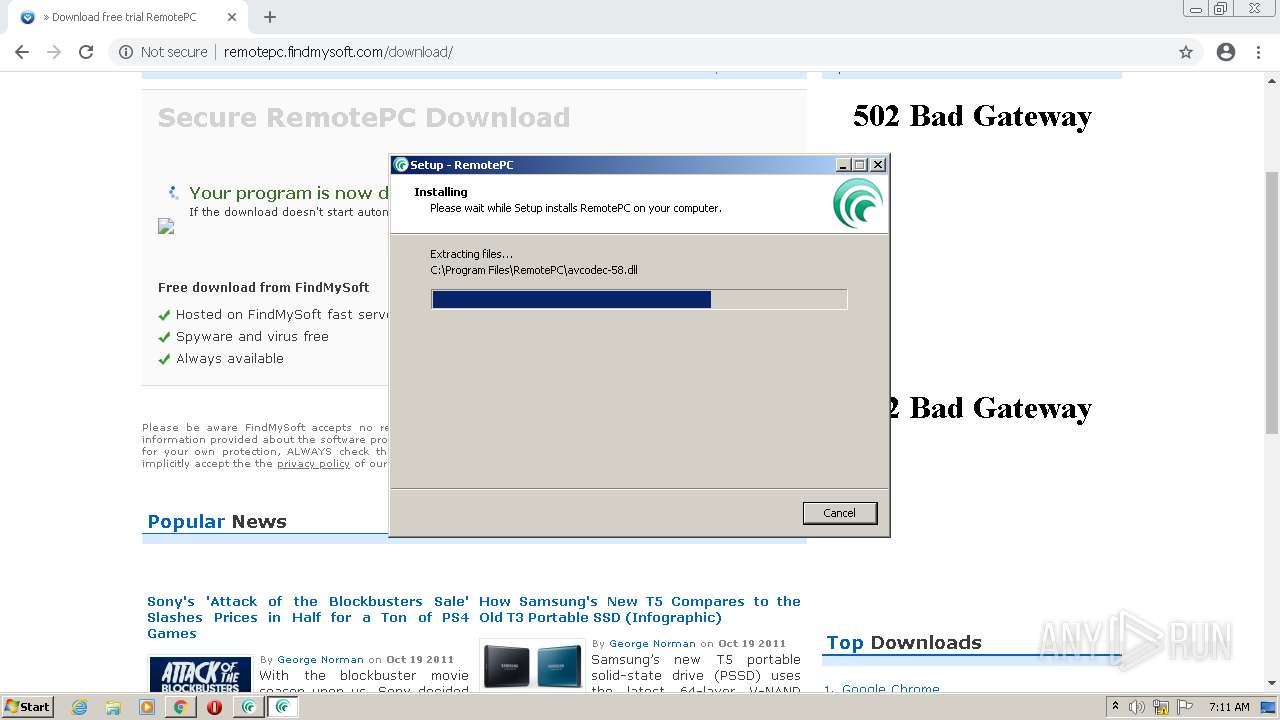This screenshot has height=720, width=1280.
Task: Cancel the RemotePC installation
Action: tap(839, 513)
